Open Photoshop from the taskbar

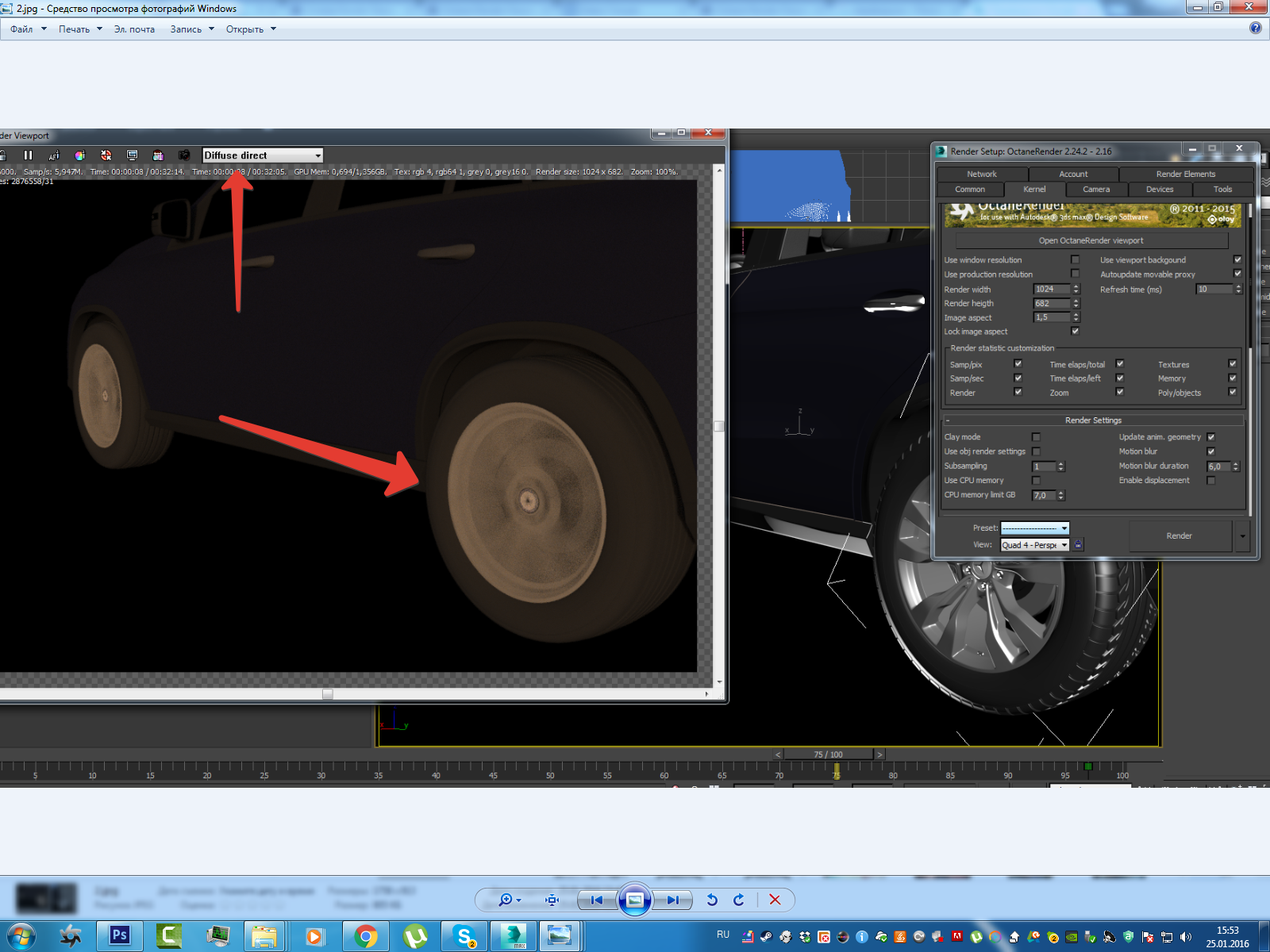120,935
